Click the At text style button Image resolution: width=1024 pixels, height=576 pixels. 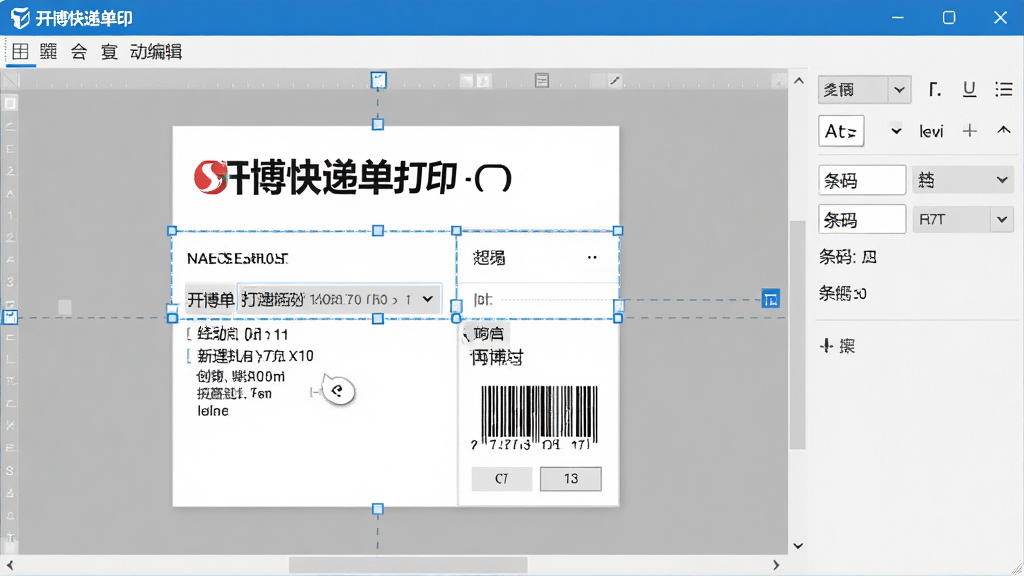(841, 131)
